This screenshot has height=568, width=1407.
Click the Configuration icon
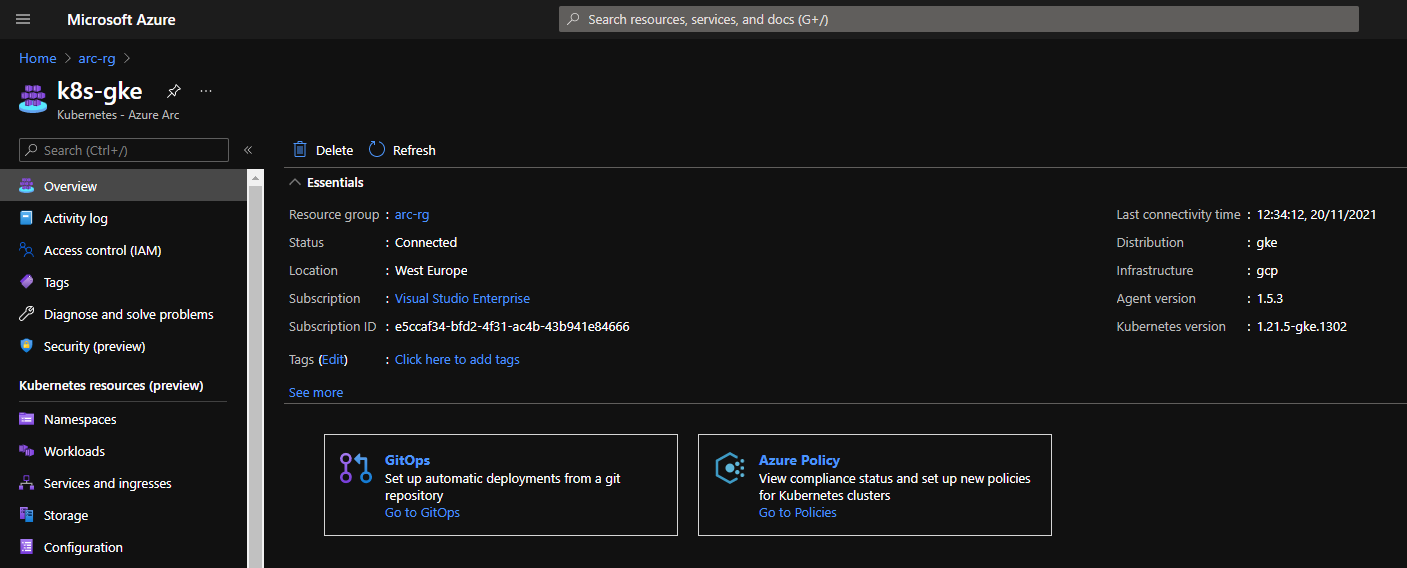(x=27, y=547)
